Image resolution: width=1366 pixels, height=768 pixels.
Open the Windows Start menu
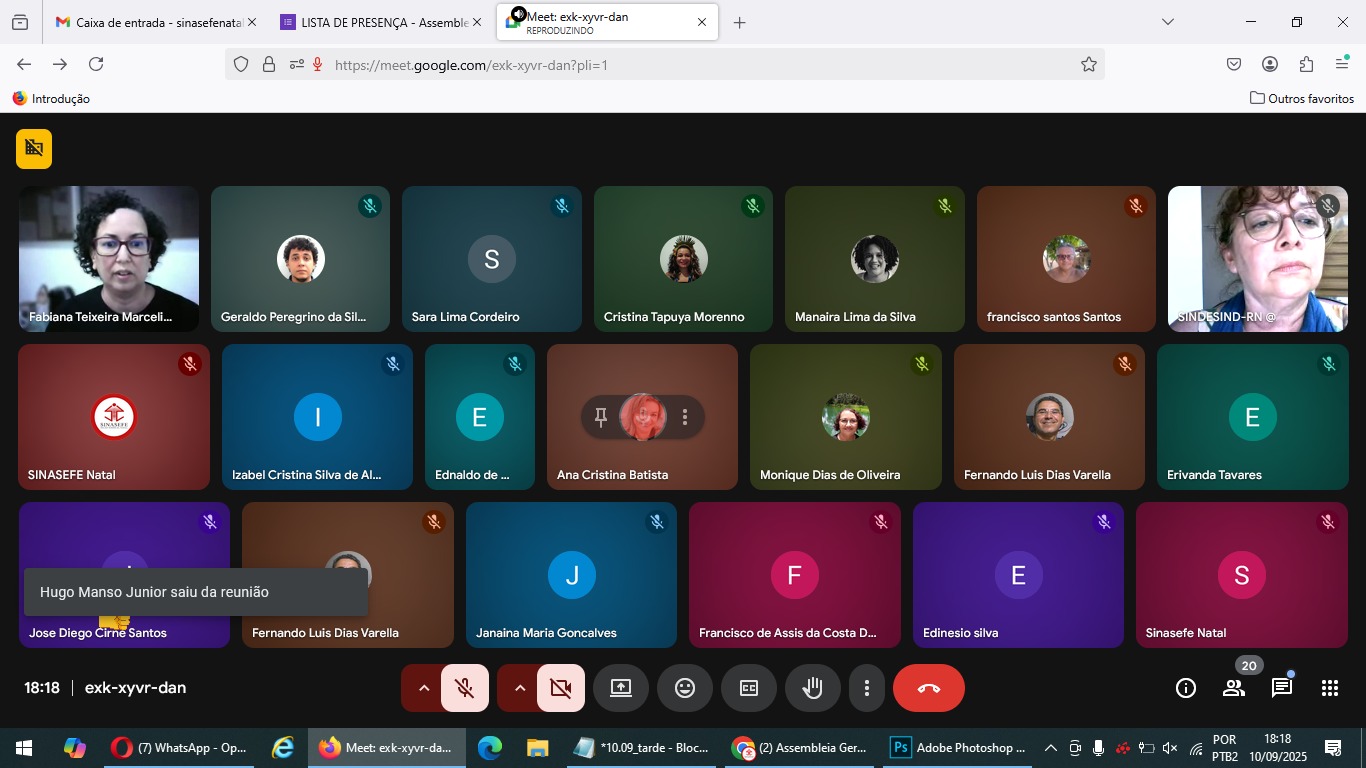coord(24,748)
